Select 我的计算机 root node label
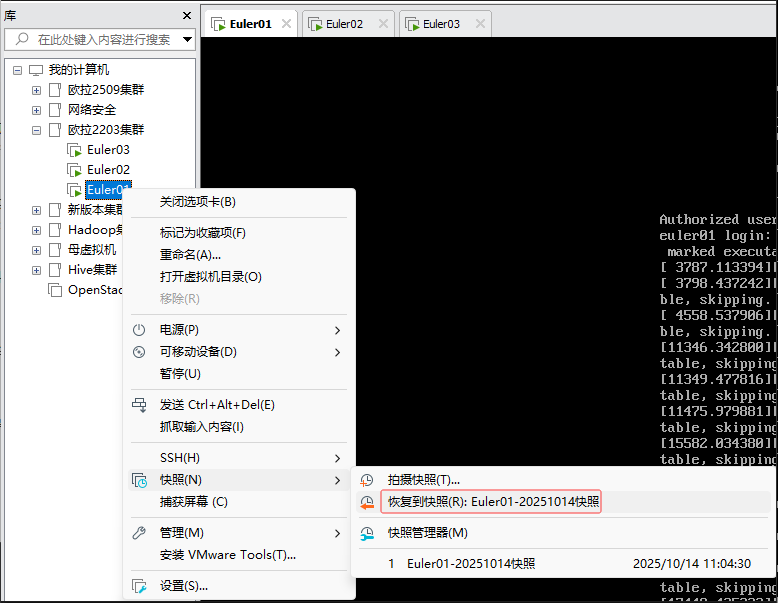 pyautogui.click(x=78, y=70)
